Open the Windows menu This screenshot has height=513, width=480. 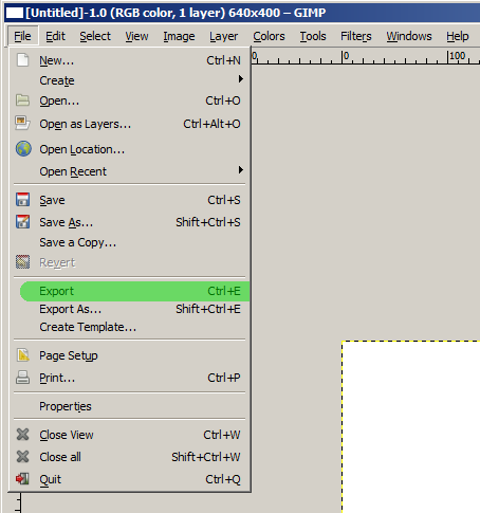pyautogui.click(x=409, y=36)
